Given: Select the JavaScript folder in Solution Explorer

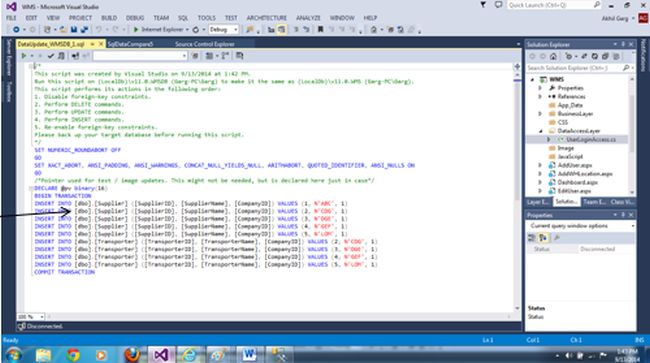Looking at the screenshot, I should coord(570,157).
